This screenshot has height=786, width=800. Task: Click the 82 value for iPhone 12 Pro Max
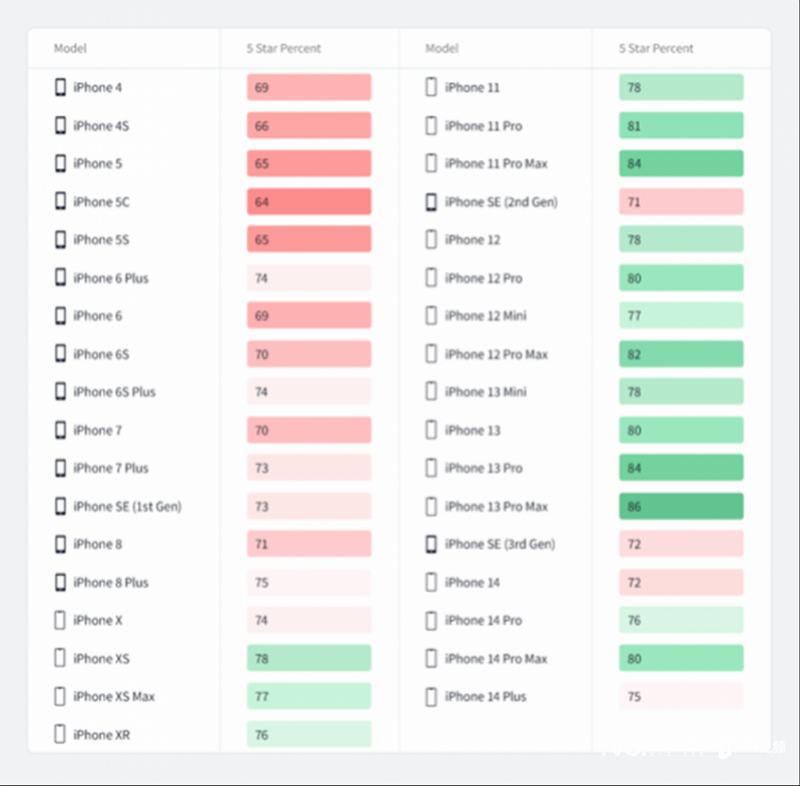click(x=634, y=354)
